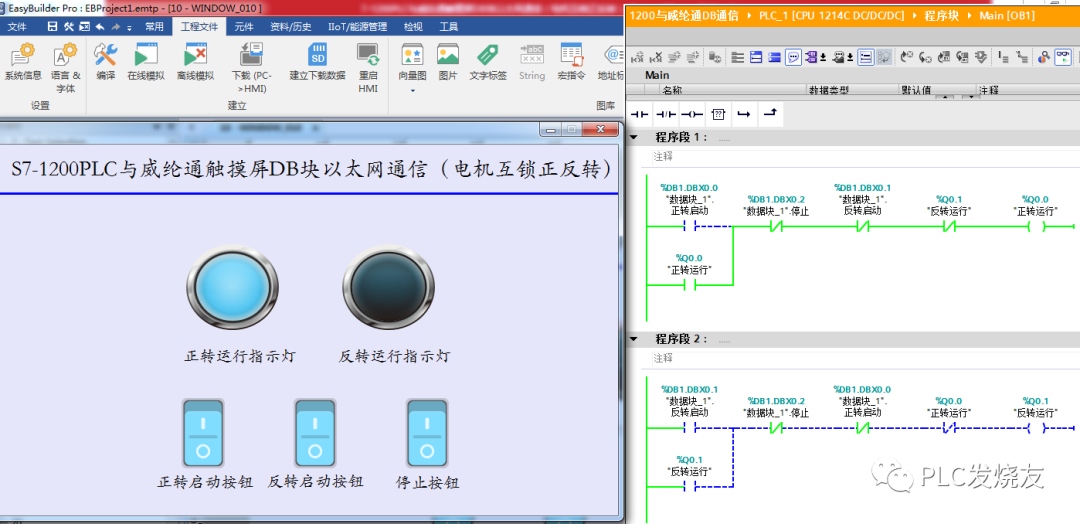The image size is (1080, 524).
Task: Click %Q0.1 self-hold contact in 程序段 2
Action: point(689,487)
